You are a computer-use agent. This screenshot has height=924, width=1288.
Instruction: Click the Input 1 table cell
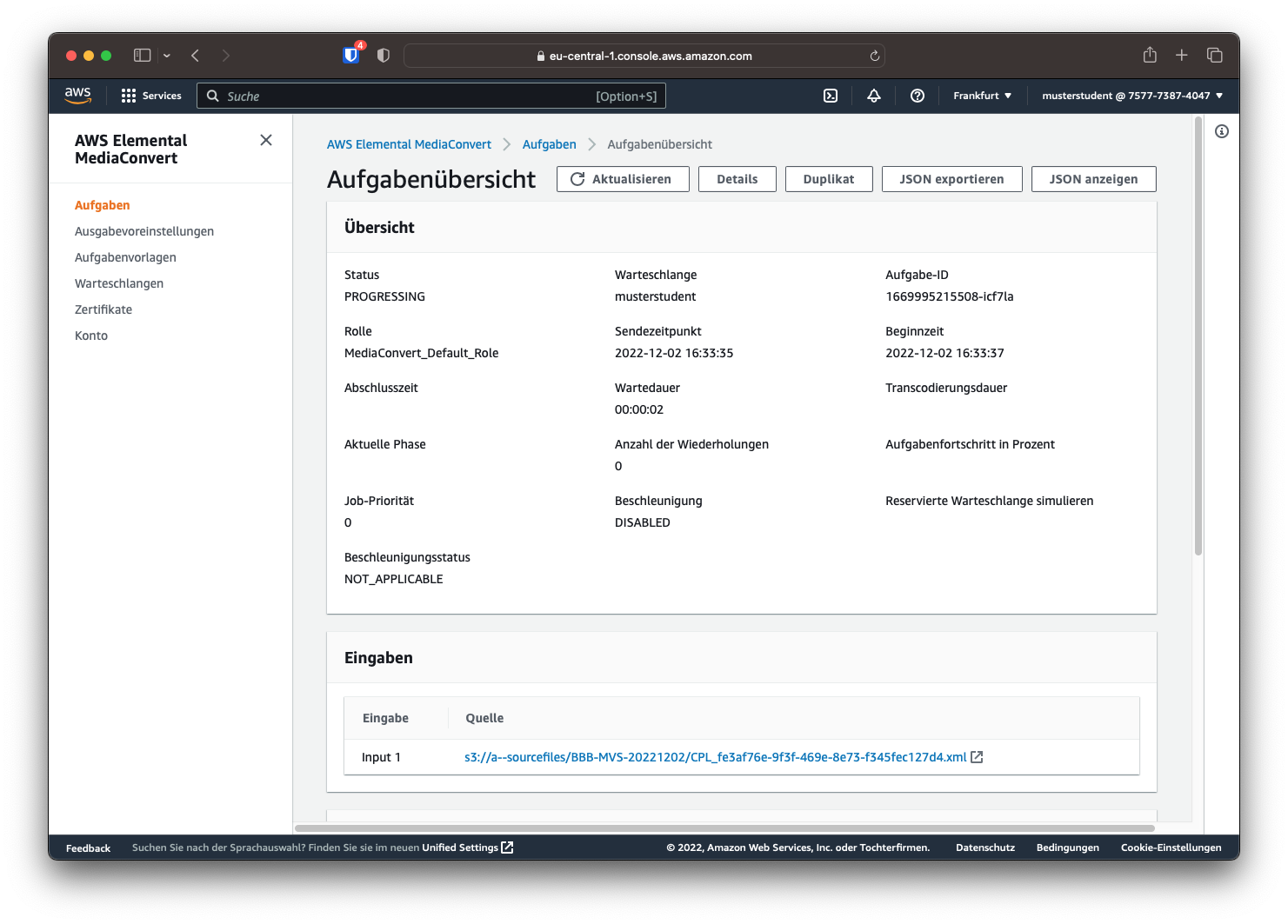pyautogui.click(x=382, y=757)
